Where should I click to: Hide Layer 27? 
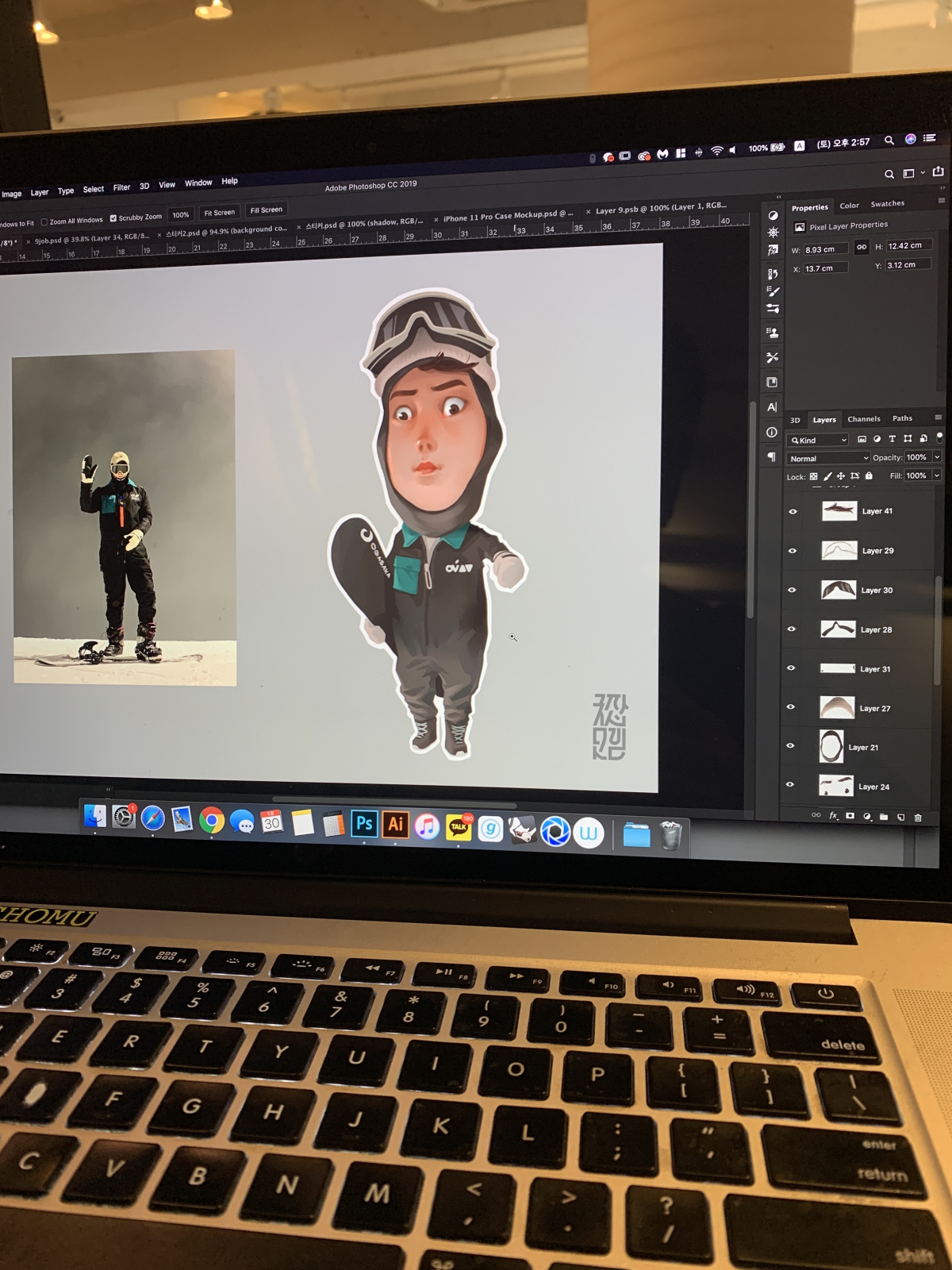[x=790, y=706]
